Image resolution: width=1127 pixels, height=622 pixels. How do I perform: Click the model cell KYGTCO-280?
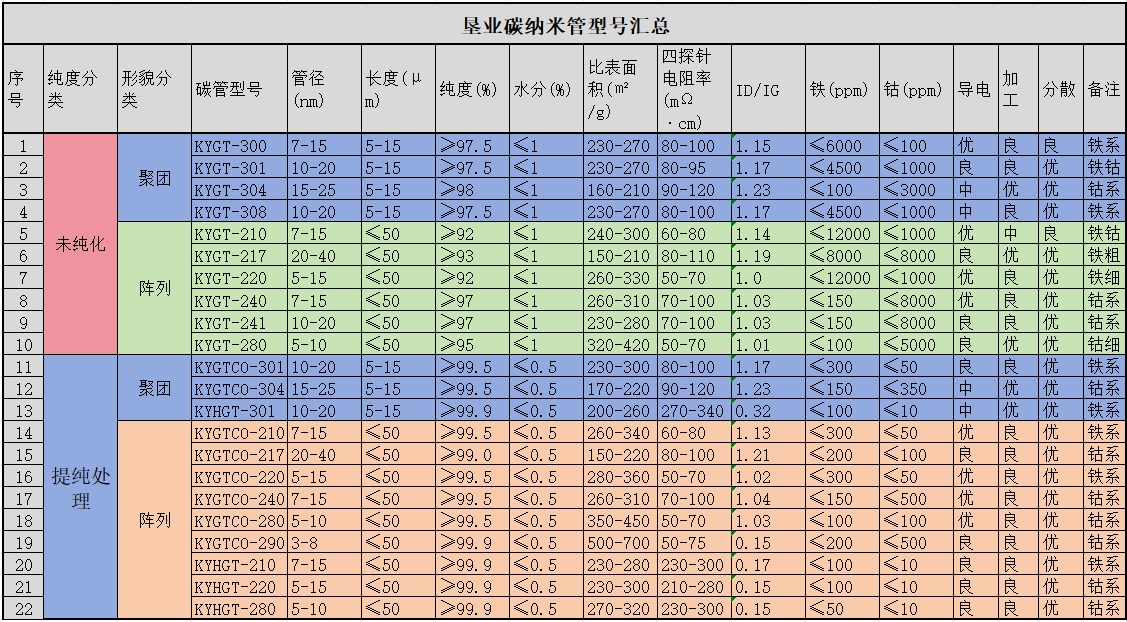tap(239, 521)
